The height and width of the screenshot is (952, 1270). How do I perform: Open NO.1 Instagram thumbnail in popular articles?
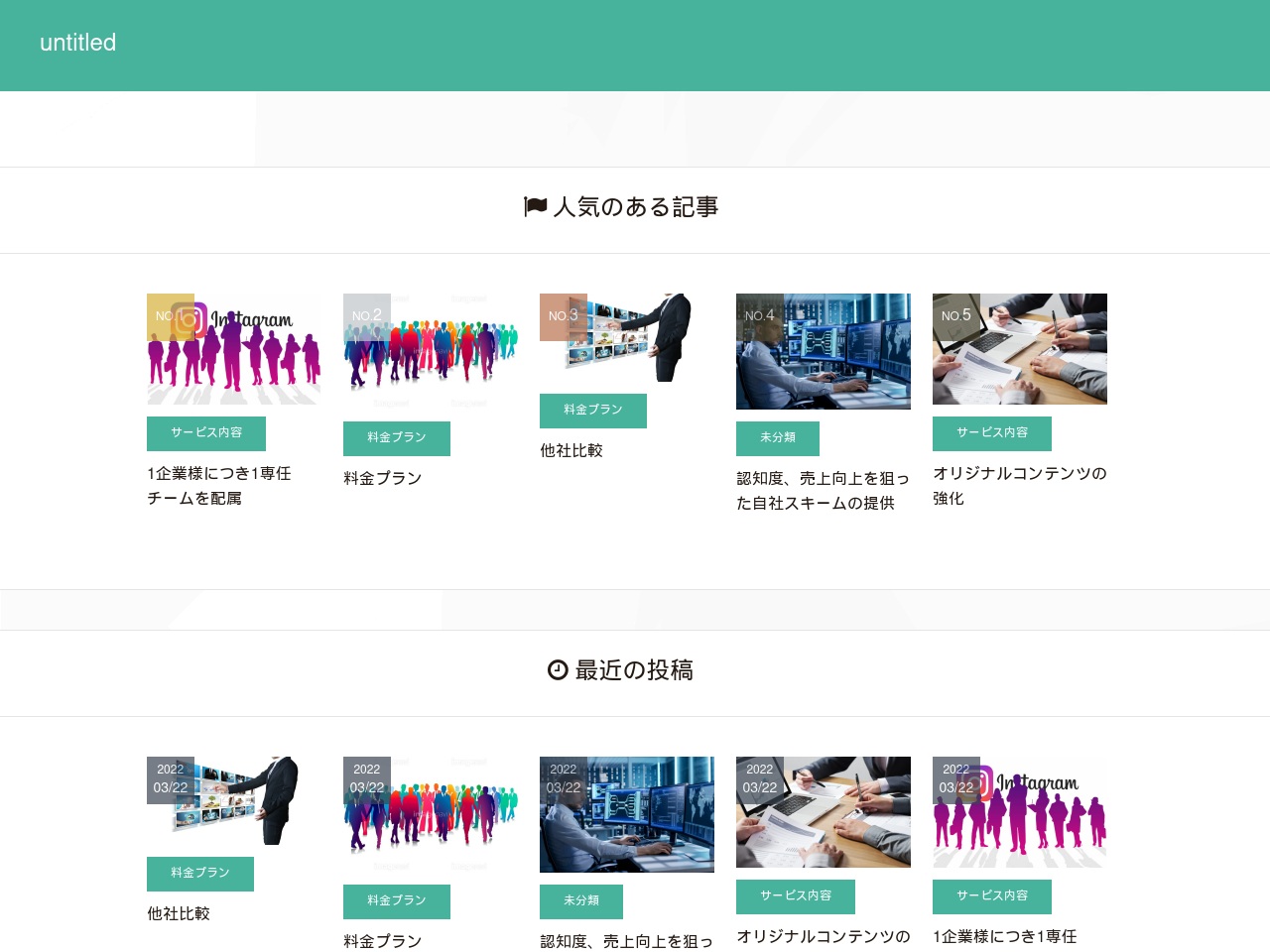point(234,349)
